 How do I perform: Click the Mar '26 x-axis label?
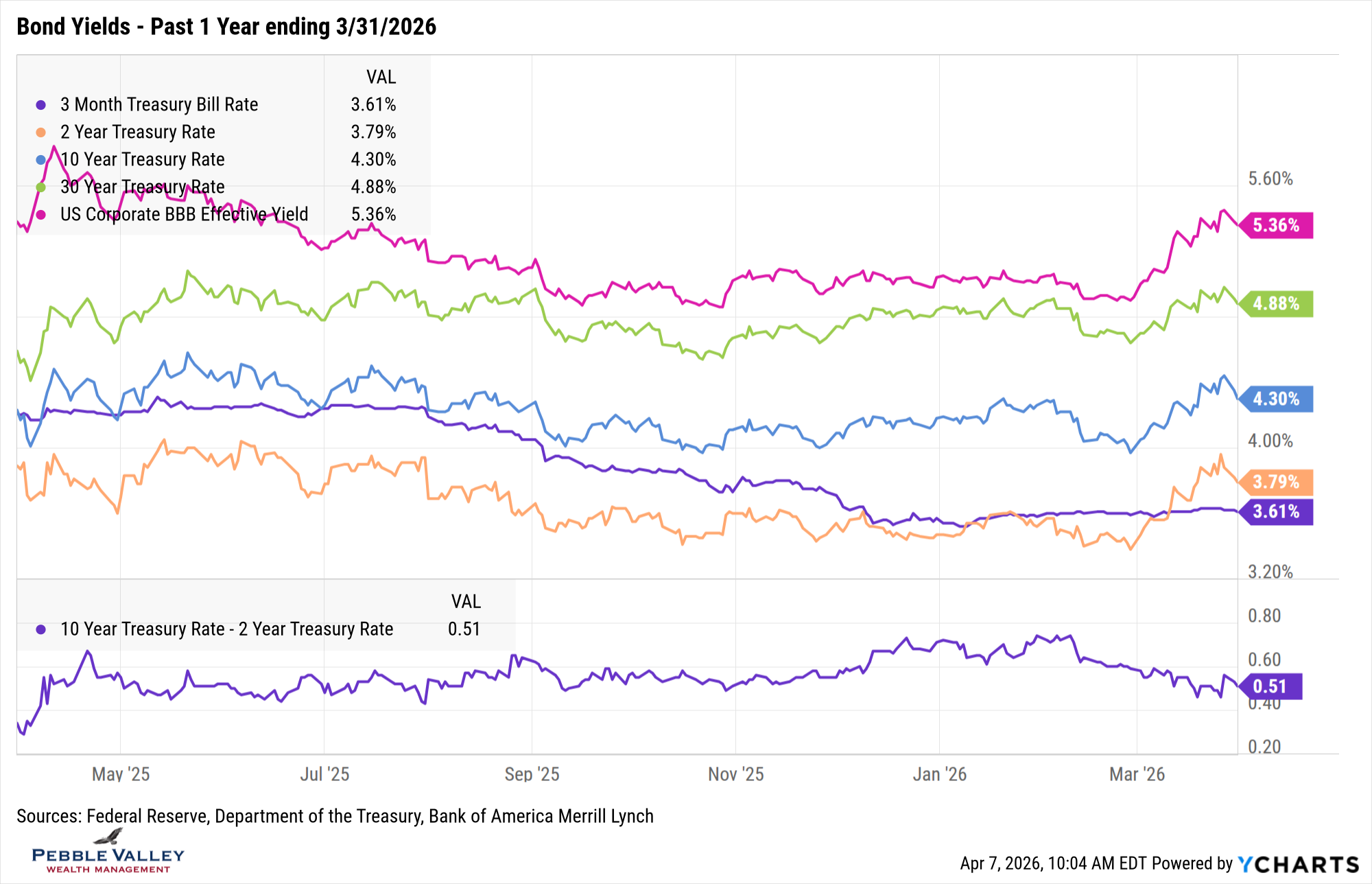click(x=1137, y=774)
